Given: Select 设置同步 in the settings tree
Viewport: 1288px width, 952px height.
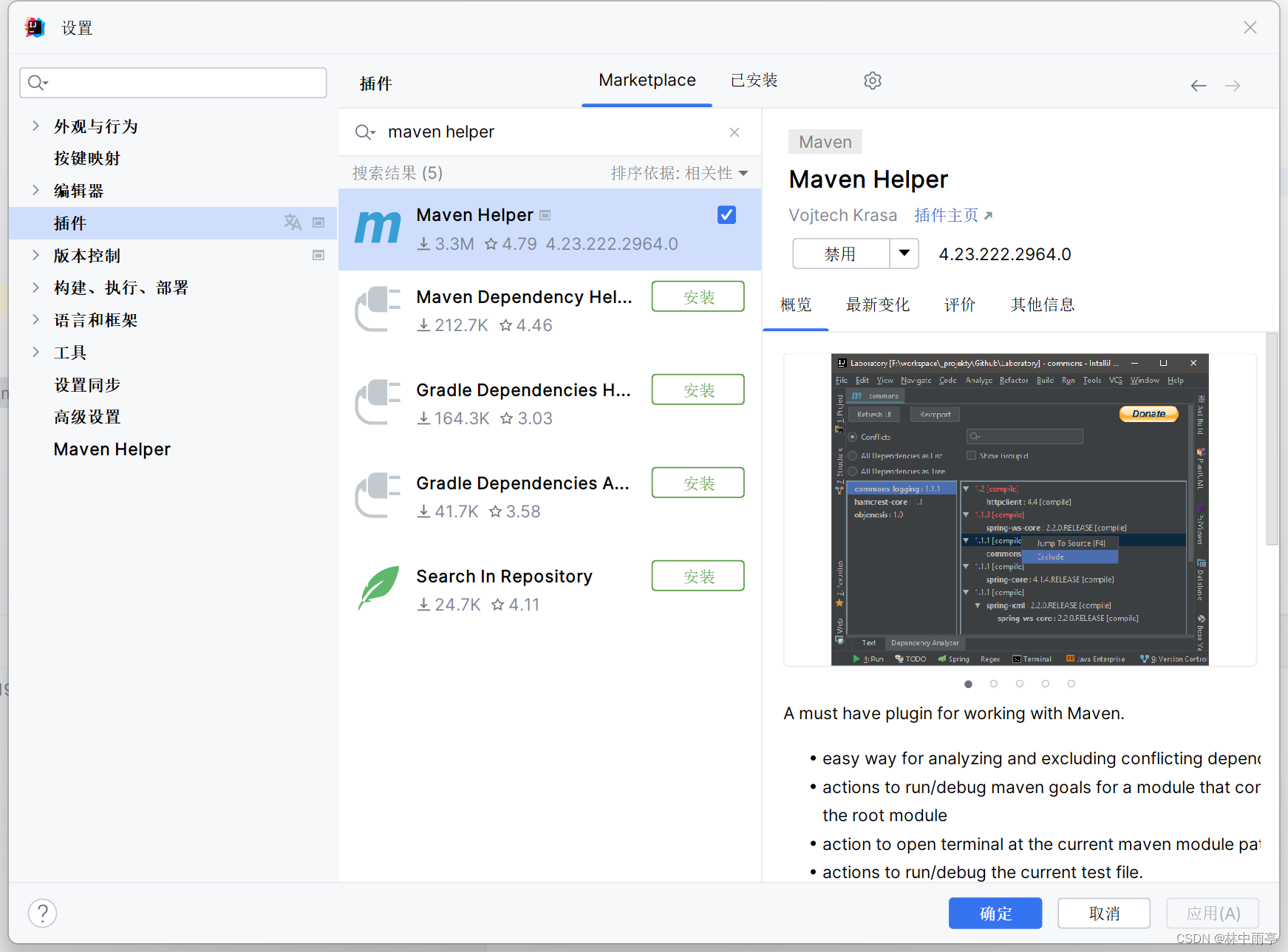Looking at the screenshot, I should 86,384.
